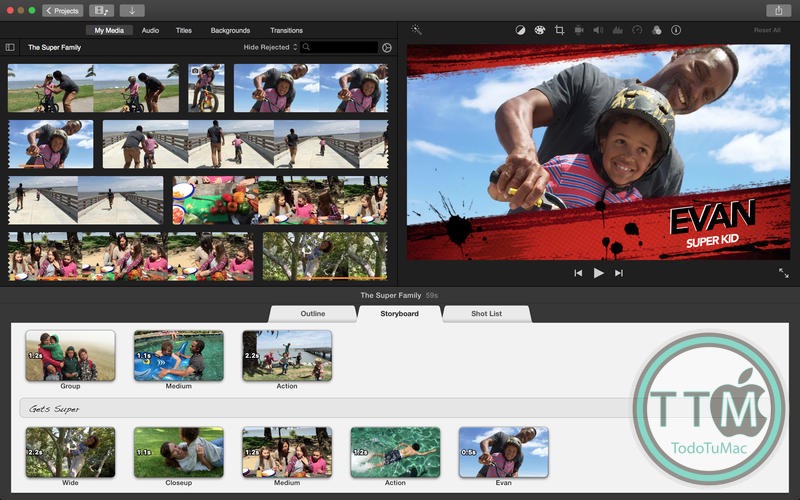The image size is (800, 500).
Task: Open the stabilization camera tool
Action: [x=579, y=30]
